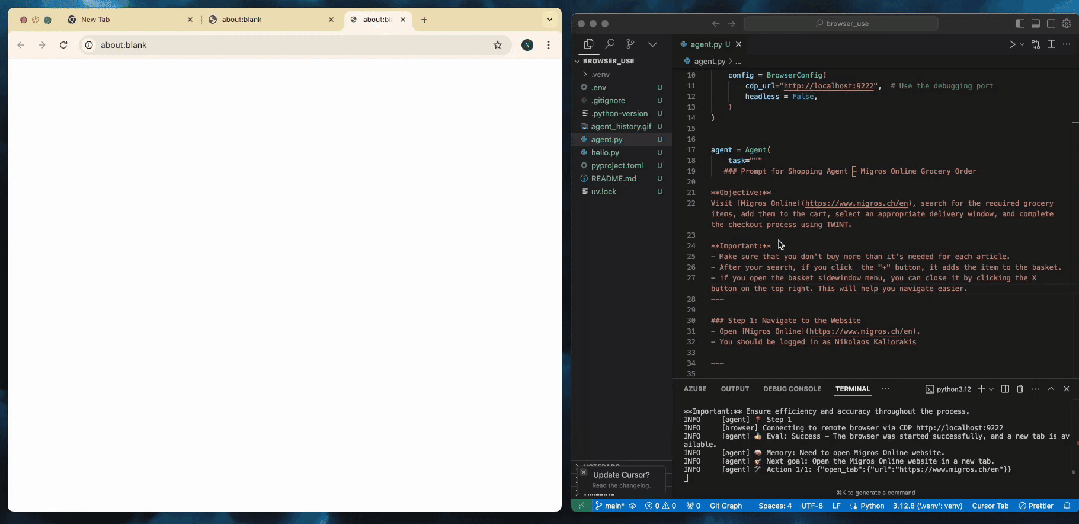Toggle the bottom panel layout icon
Image resolution: width=1079 pixels, height=524 pixels.
(x=1036, y=23)
